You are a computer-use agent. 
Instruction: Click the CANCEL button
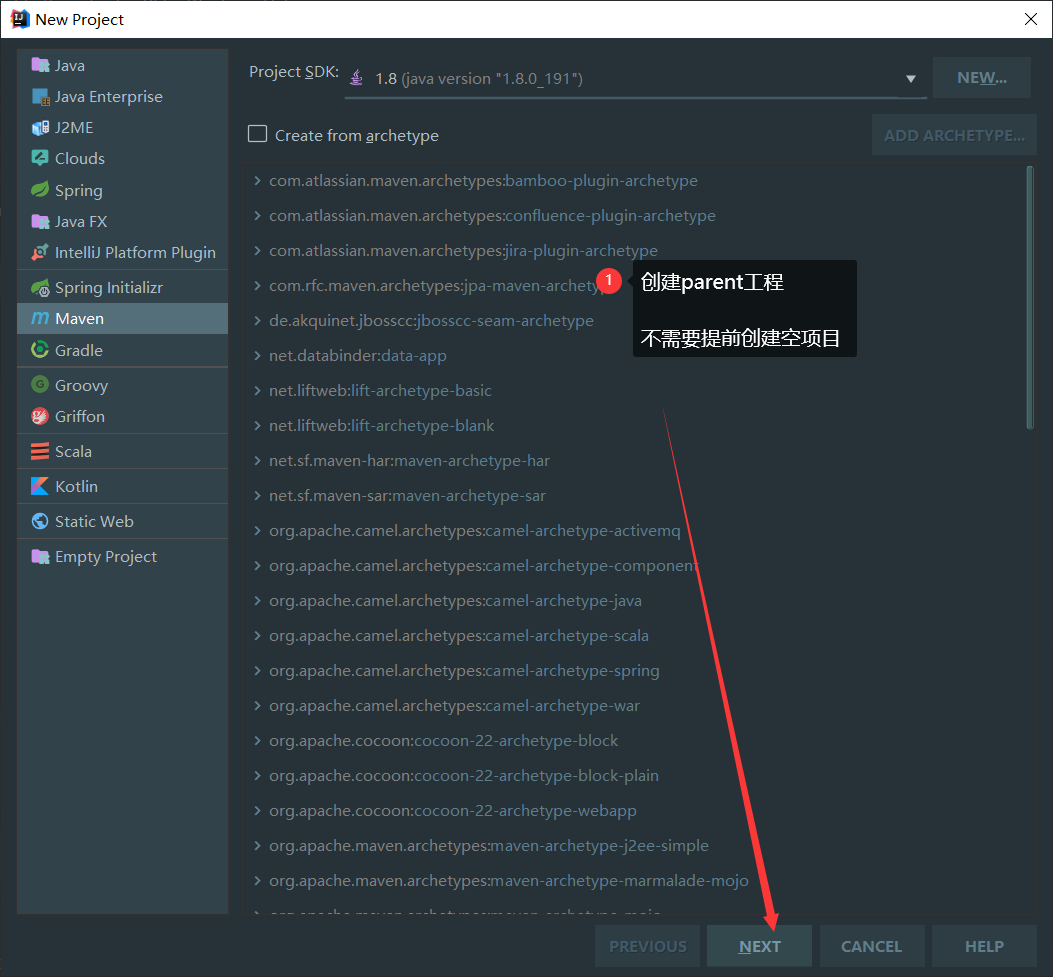[872, 946]
